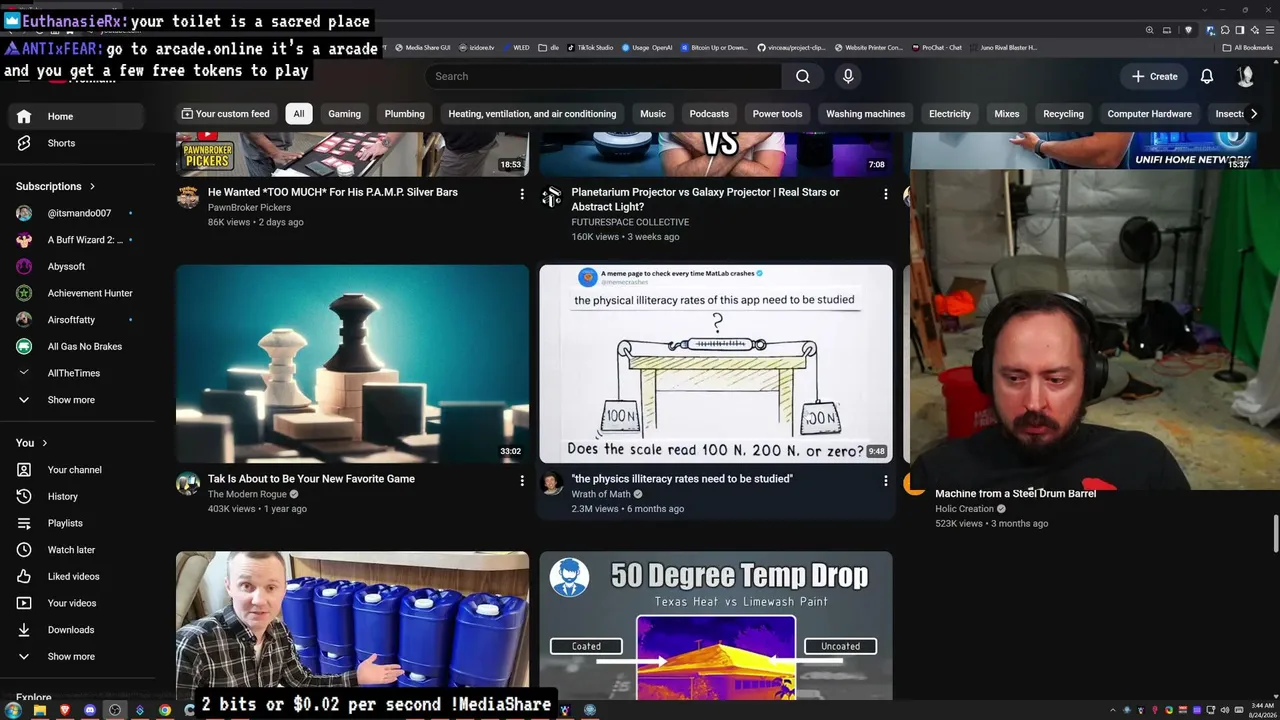Expand the Subscriptions section header
This screenshot has width=1280, height=720.
click(x=56, y=186)
